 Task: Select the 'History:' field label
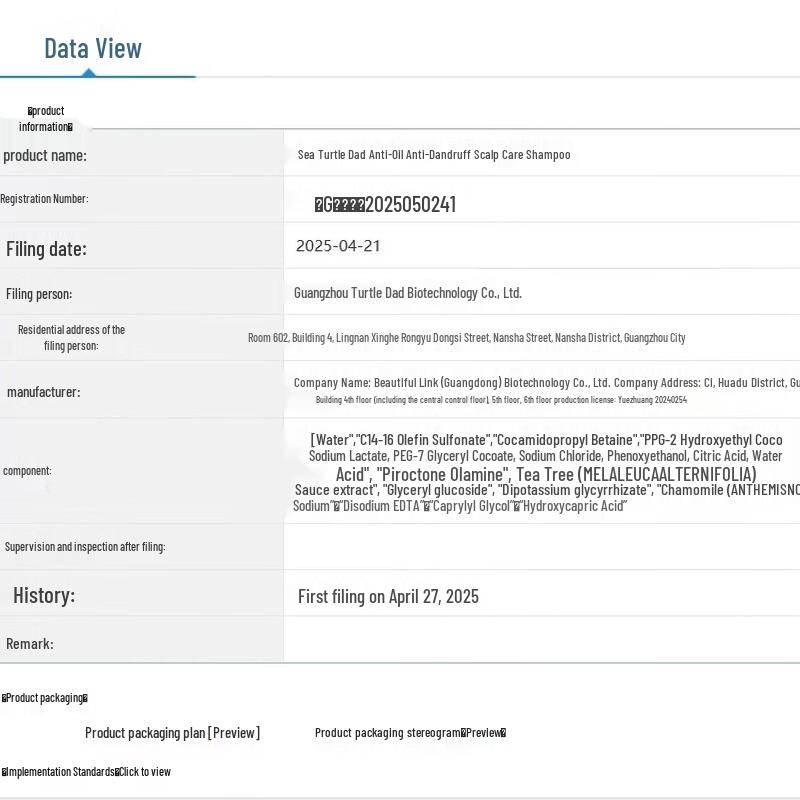click(44, 595)
